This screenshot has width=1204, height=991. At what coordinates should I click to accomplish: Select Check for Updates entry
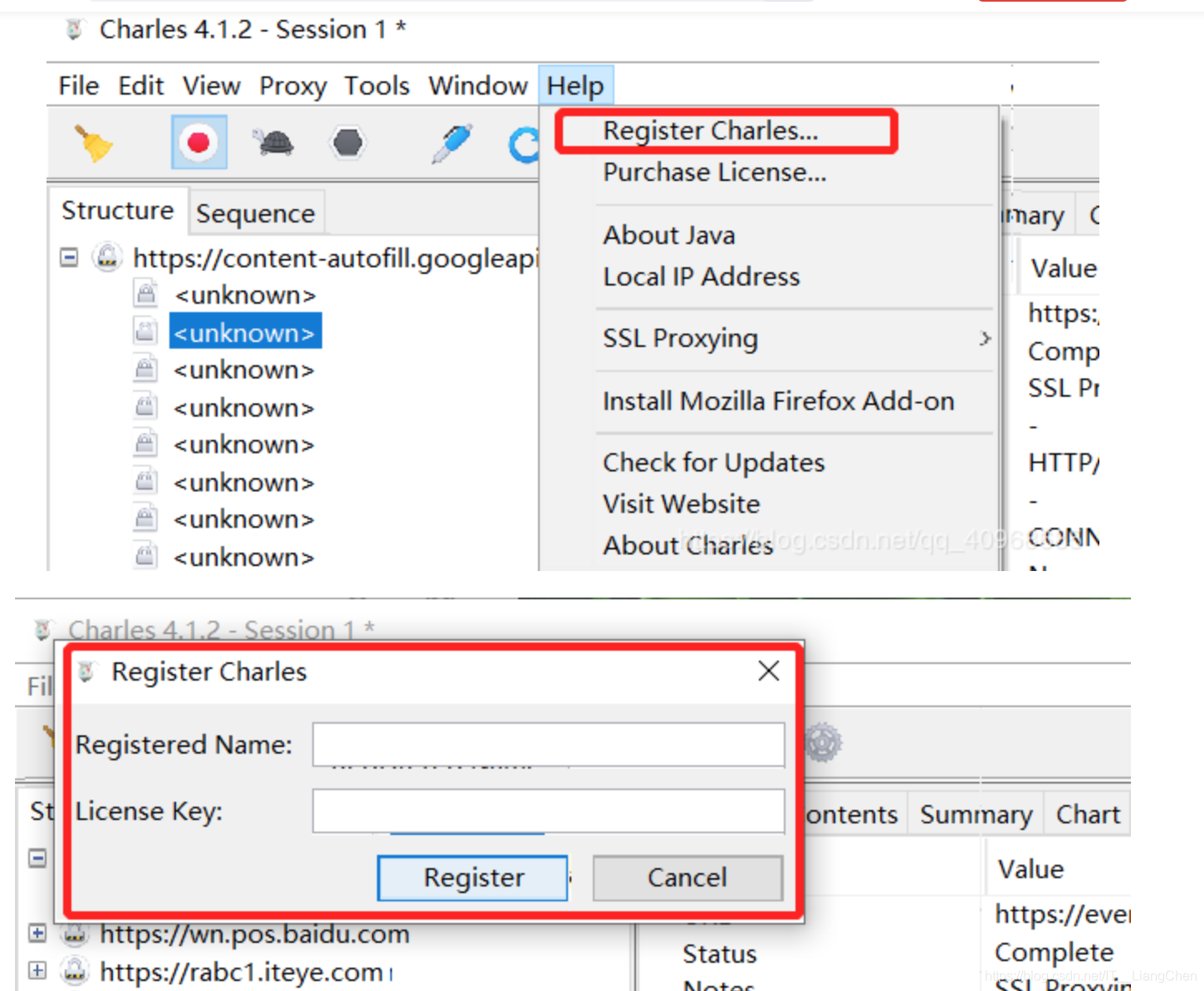click(x=714, y=463)
